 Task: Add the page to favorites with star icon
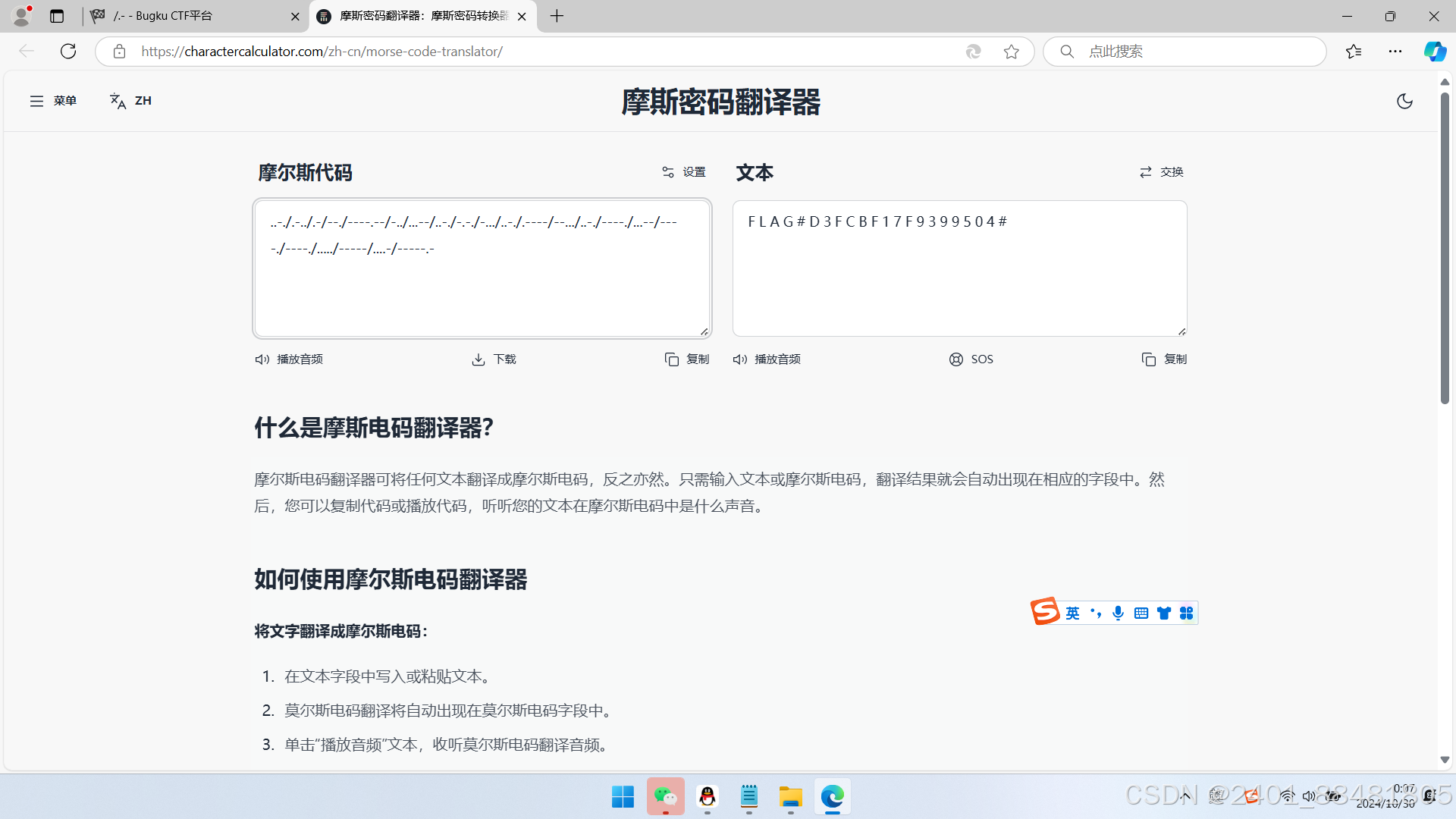1012,51
